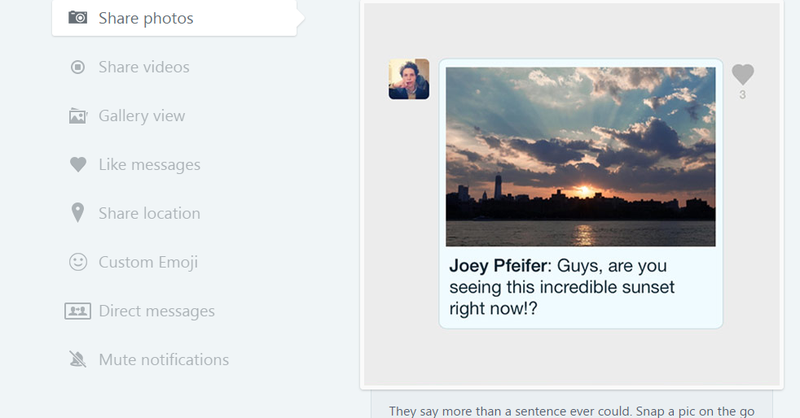Click the camera icon beside Share photos

pyautogui.click(x=78, y=18)
